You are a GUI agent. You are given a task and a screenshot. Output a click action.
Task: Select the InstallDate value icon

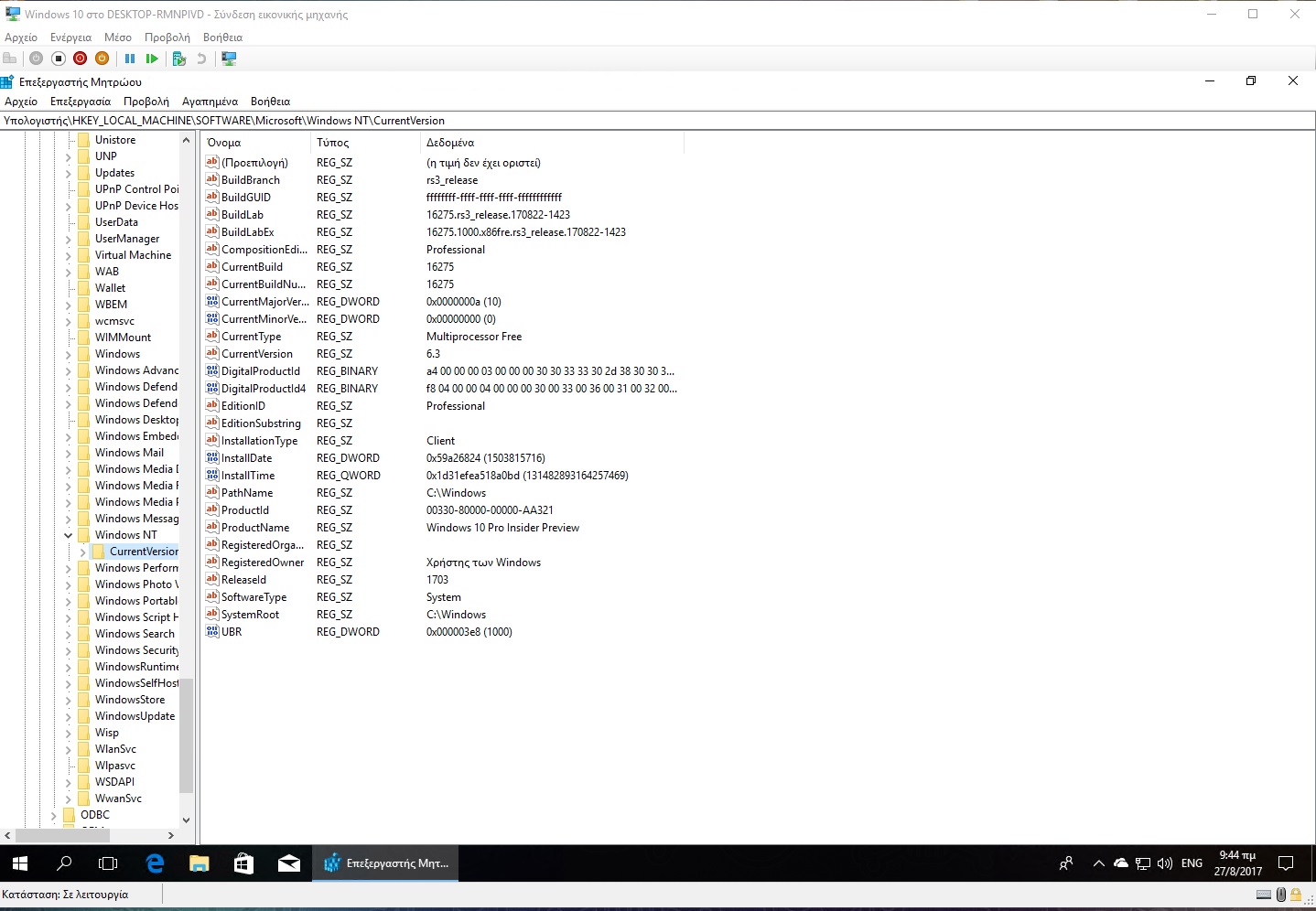[x=212, y=458]
